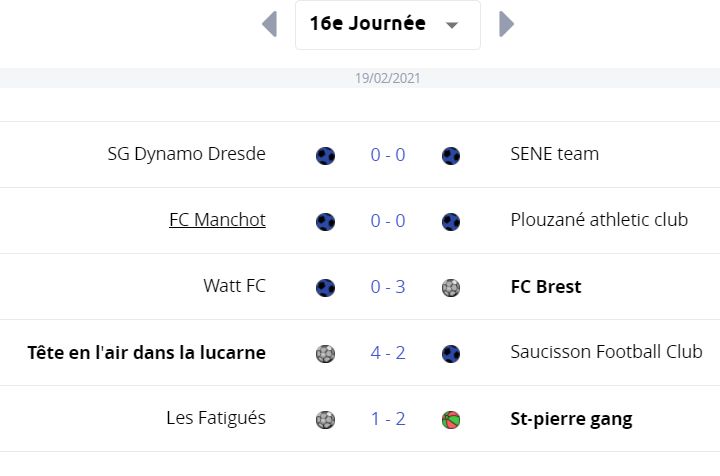This screenshot has height=476, width=720.
Task: Go to previous journée with left arrow
Action: [x=270, y=24]
